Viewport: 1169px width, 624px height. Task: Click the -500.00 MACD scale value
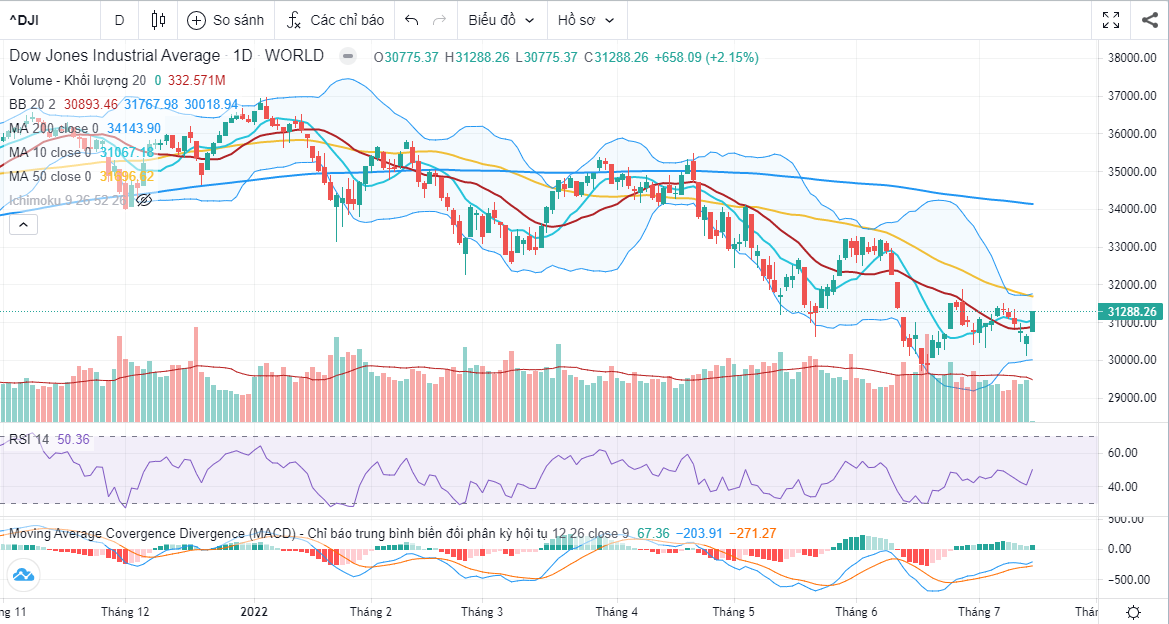[1131, 580]
